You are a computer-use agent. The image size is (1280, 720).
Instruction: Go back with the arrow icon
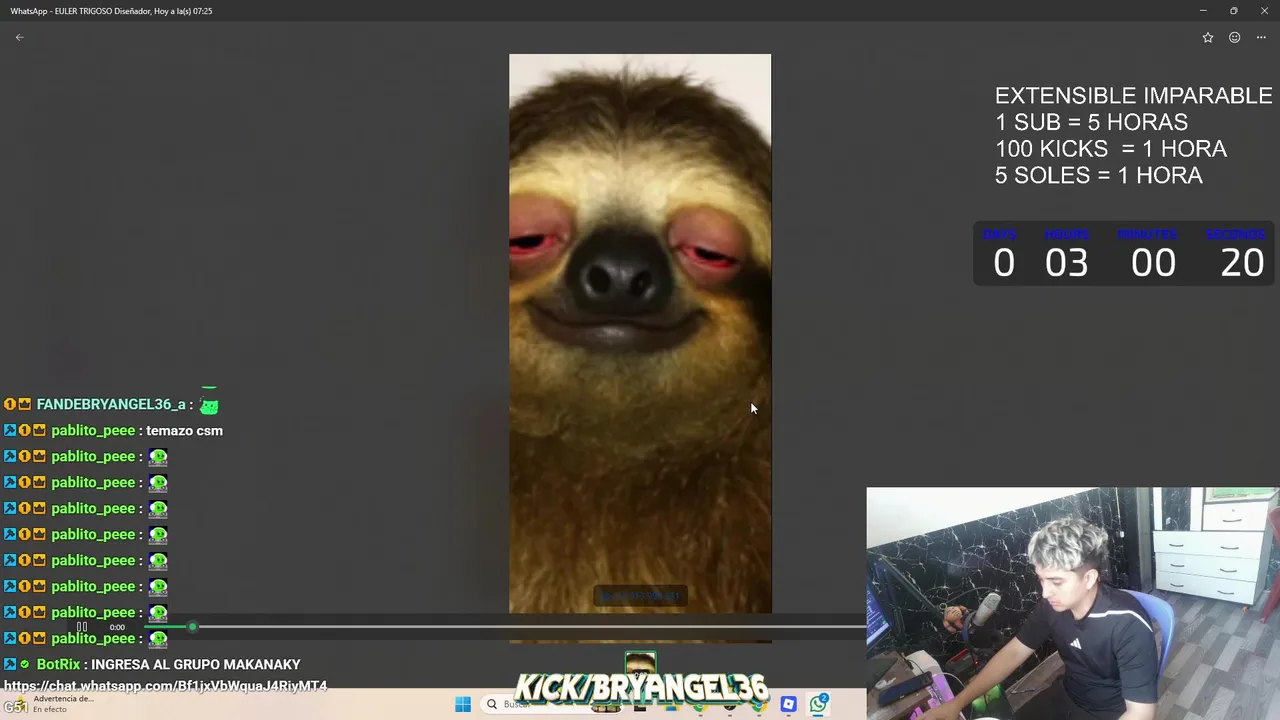point(19,37)
